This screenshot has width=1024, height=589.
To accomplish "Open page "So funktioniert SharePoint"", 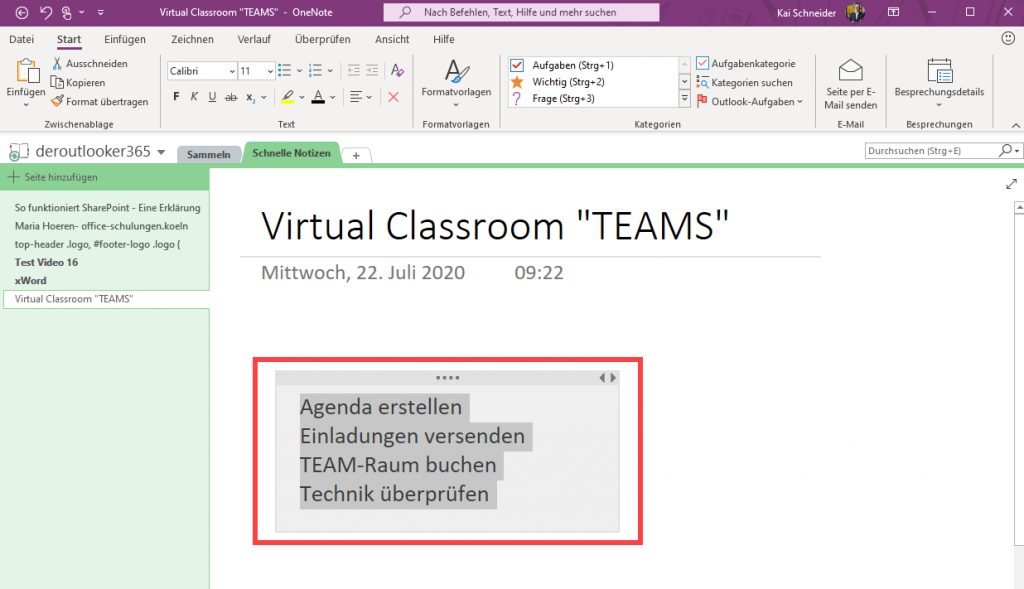I will pyautogui.click(x=107, y=208).
